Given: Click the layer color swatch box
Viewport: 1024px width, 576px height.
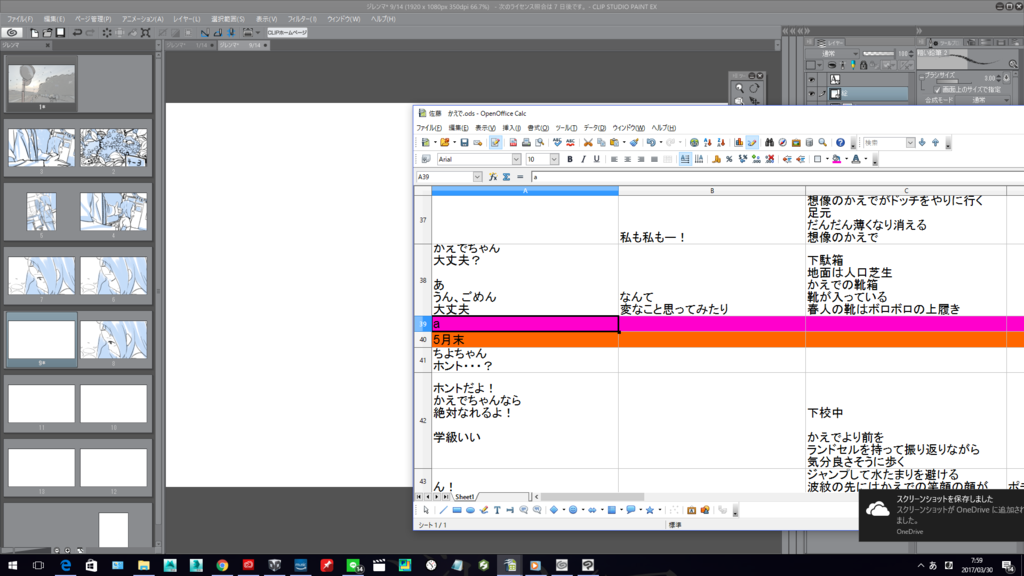Looking at the screenshot, I should 811,65.
